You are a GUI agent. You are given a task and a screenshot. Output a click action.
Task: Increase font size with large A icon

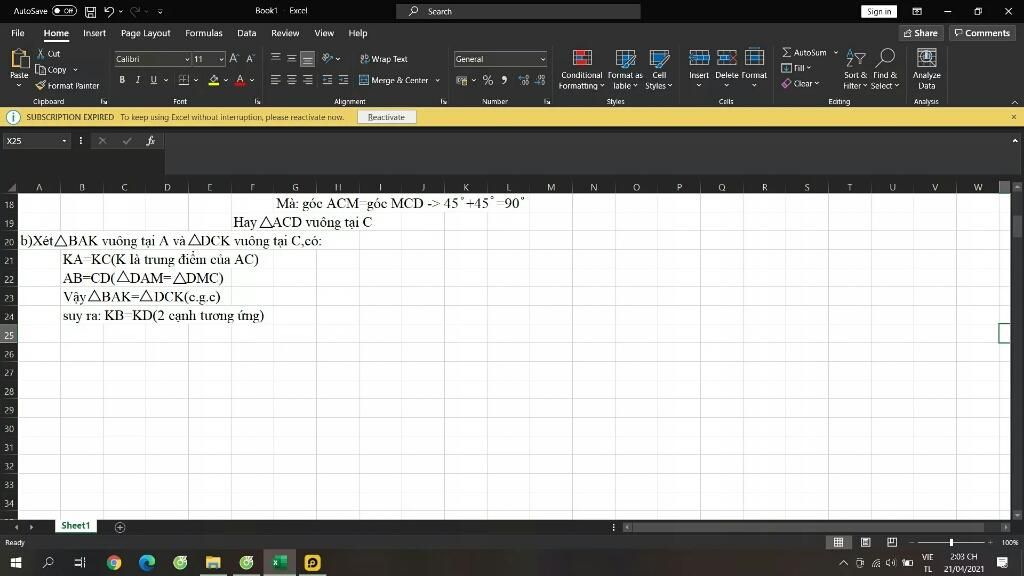(234, 59)
